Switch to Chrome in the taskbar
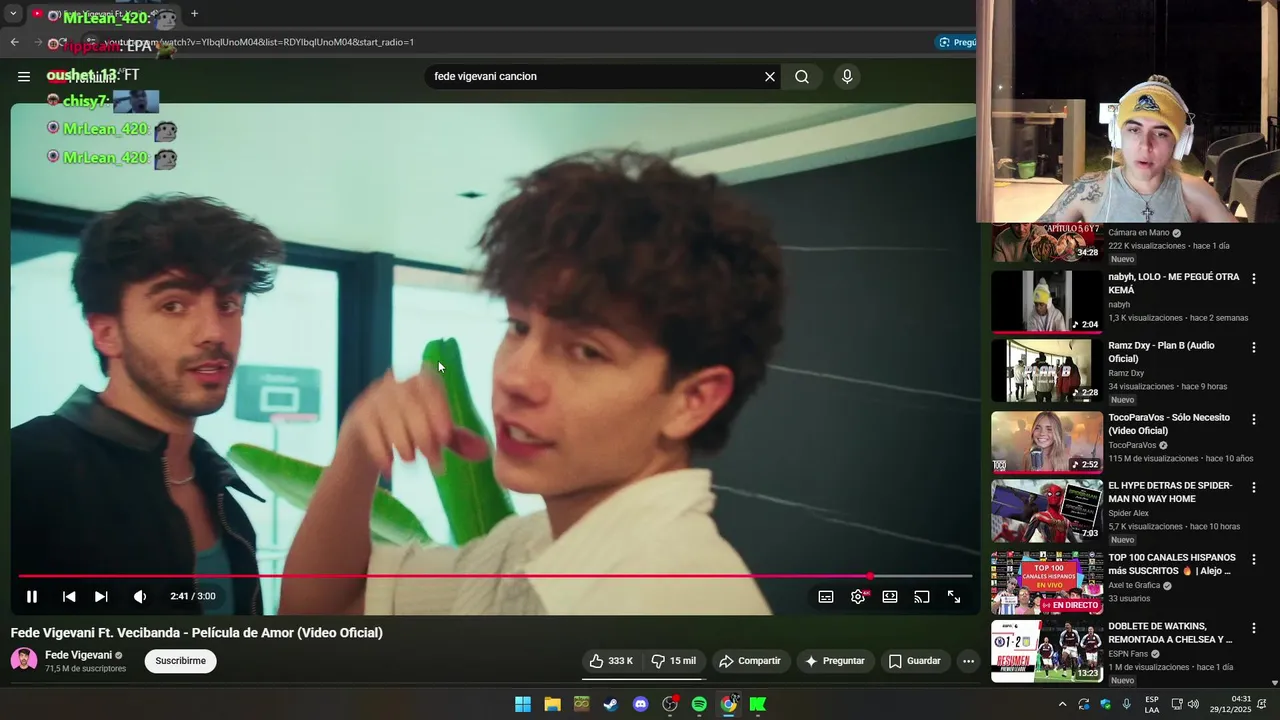 point(729,704)
